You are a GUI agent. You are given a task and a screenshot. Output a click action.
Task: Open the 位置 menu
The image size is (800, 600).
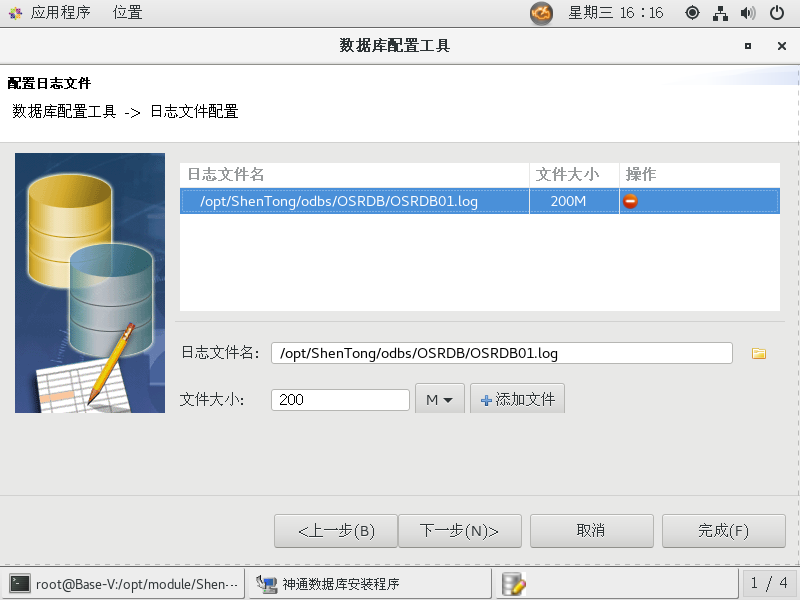(127, 13)
